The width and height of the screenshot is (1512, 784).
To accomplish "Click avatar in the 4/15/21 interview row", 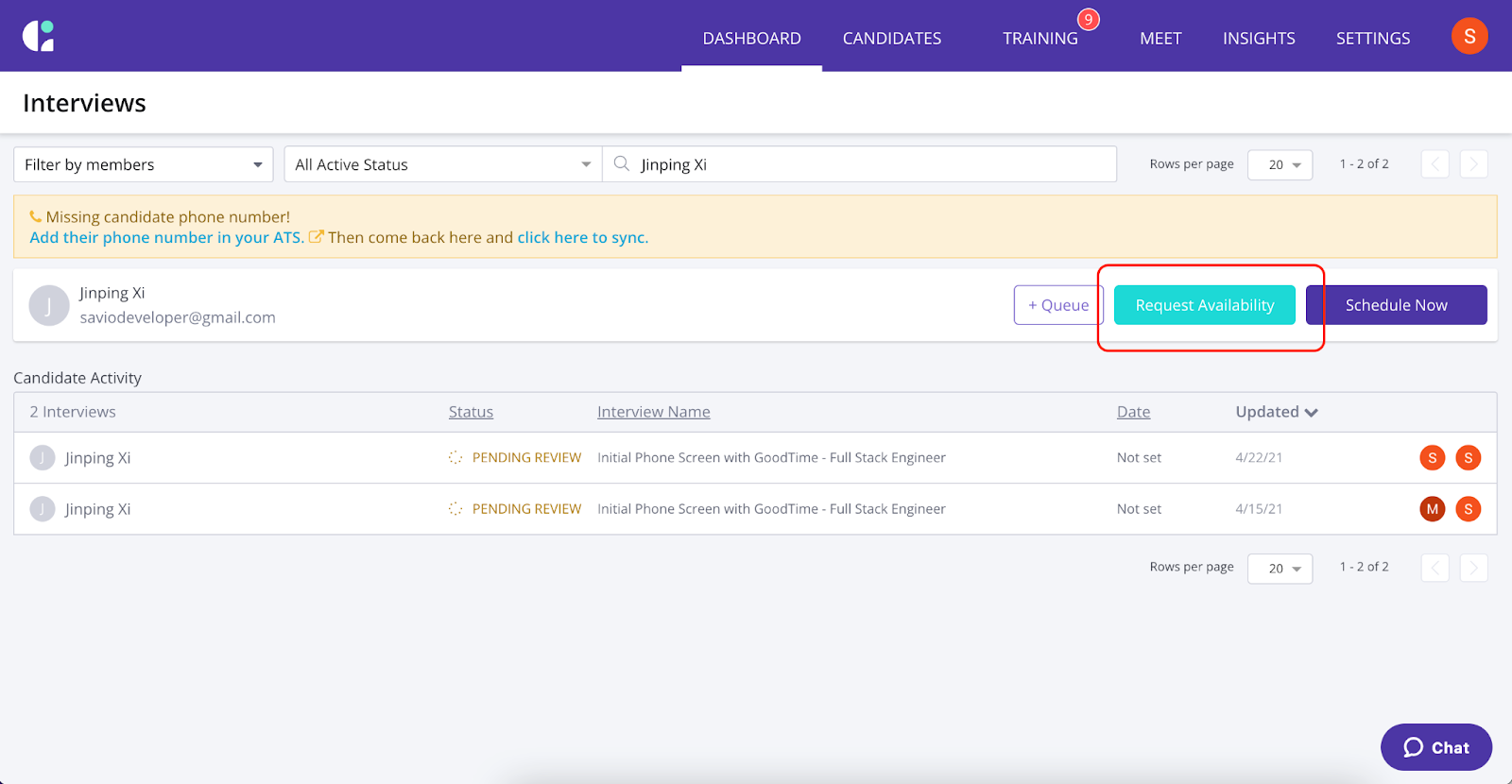I will 43,509.
